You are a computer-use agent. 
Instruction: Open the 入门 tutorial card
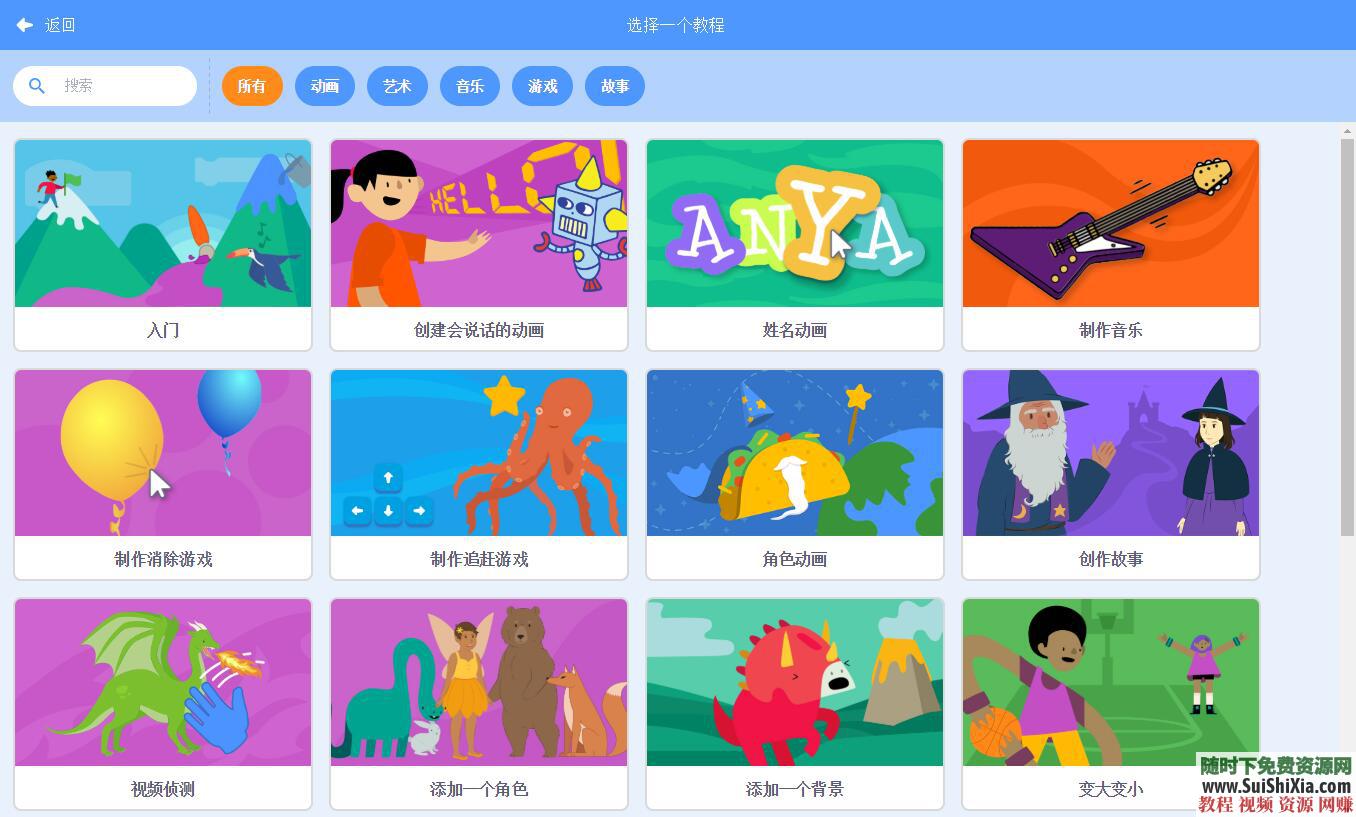(x=163, y=245)
